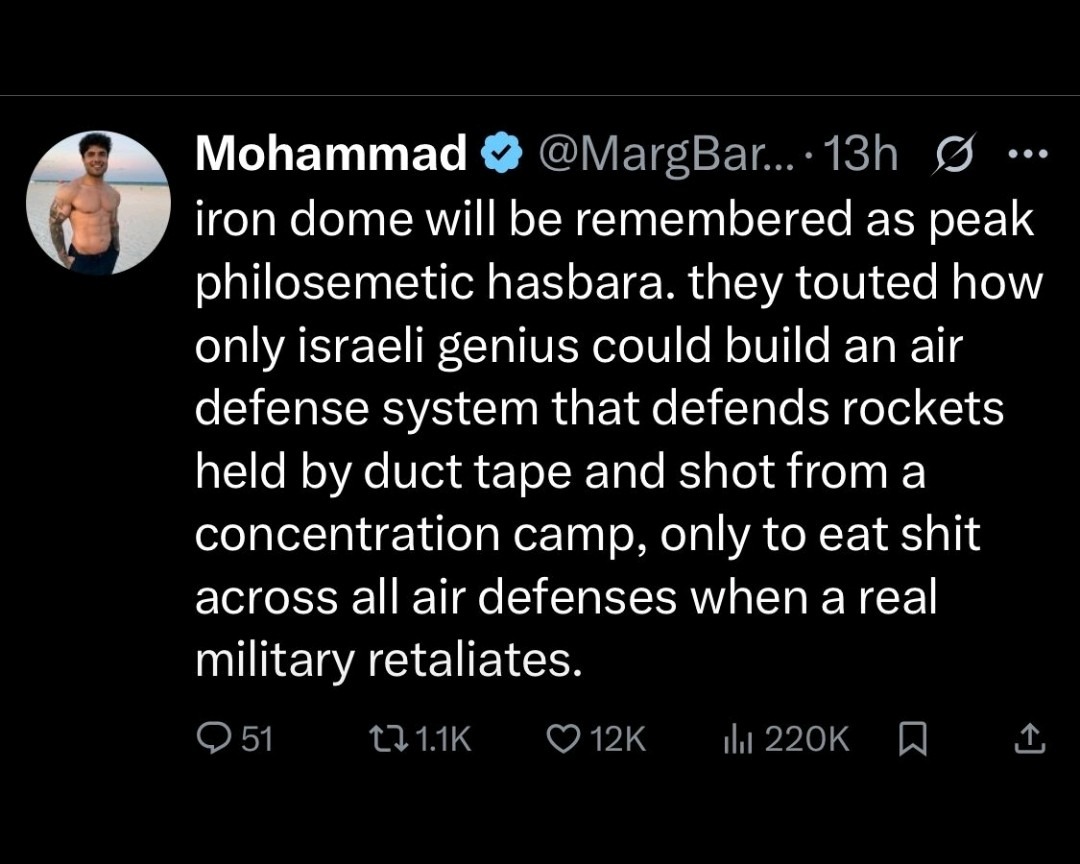Image resolution: width=1080 pixels, height=864 pixels.
Task: View analytics via the 220K views icon
Action: point(738,740)
